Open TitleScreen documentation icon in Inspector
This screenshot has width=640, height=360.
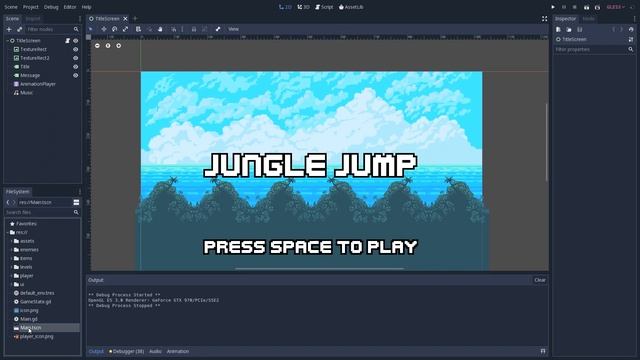pos(631,39)
